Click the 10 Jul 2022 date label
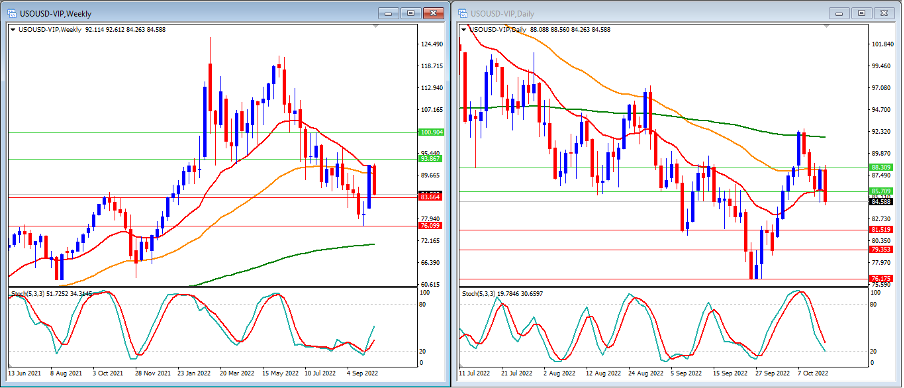 321,373
